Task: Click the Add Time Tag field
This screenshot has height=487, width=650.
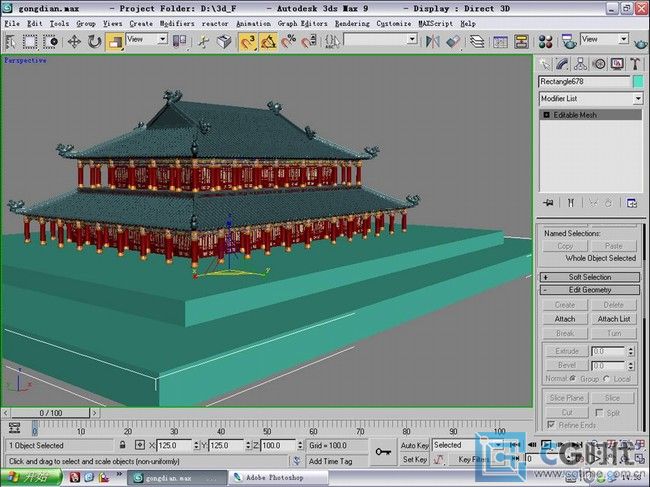Action: pos(336,461)
